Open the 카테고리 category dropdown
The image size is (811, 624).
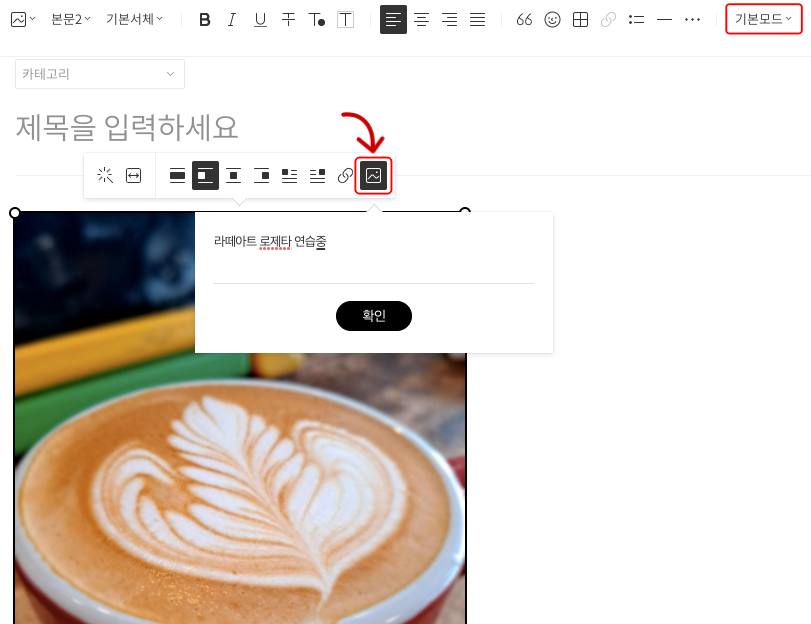pyautogui.click(x=99, y=73)
